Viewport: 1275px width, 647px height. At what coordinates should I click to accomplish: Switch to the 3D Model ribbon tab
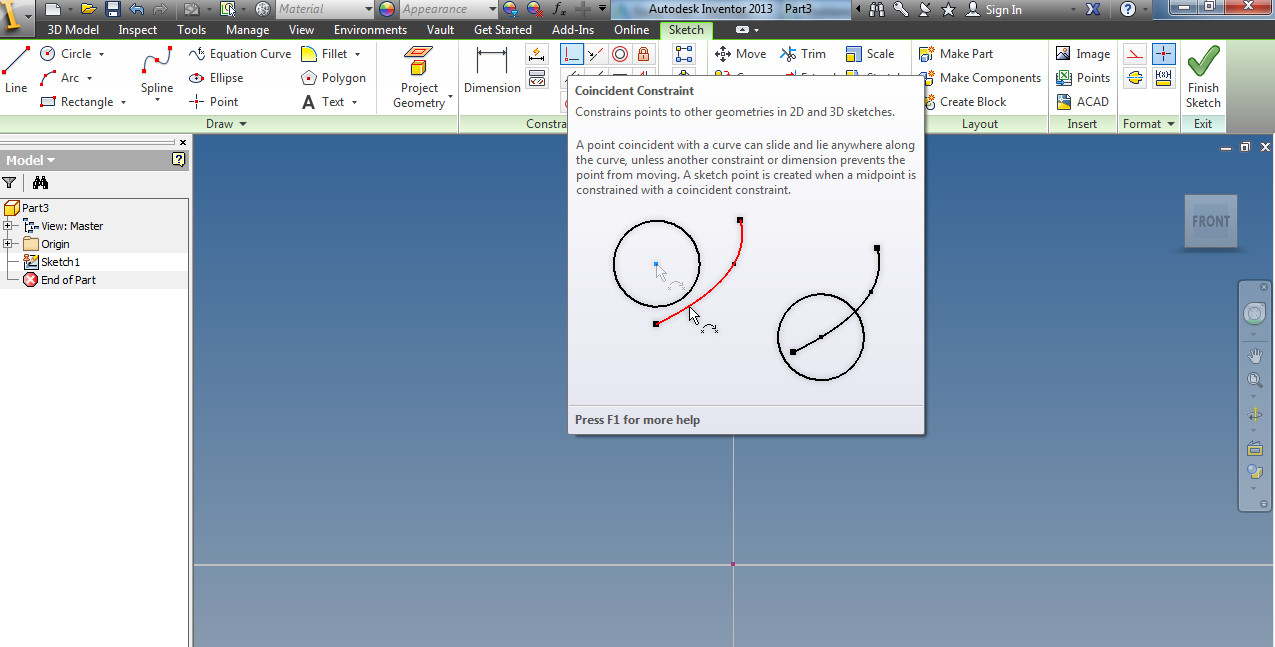(x=72, y=29)
